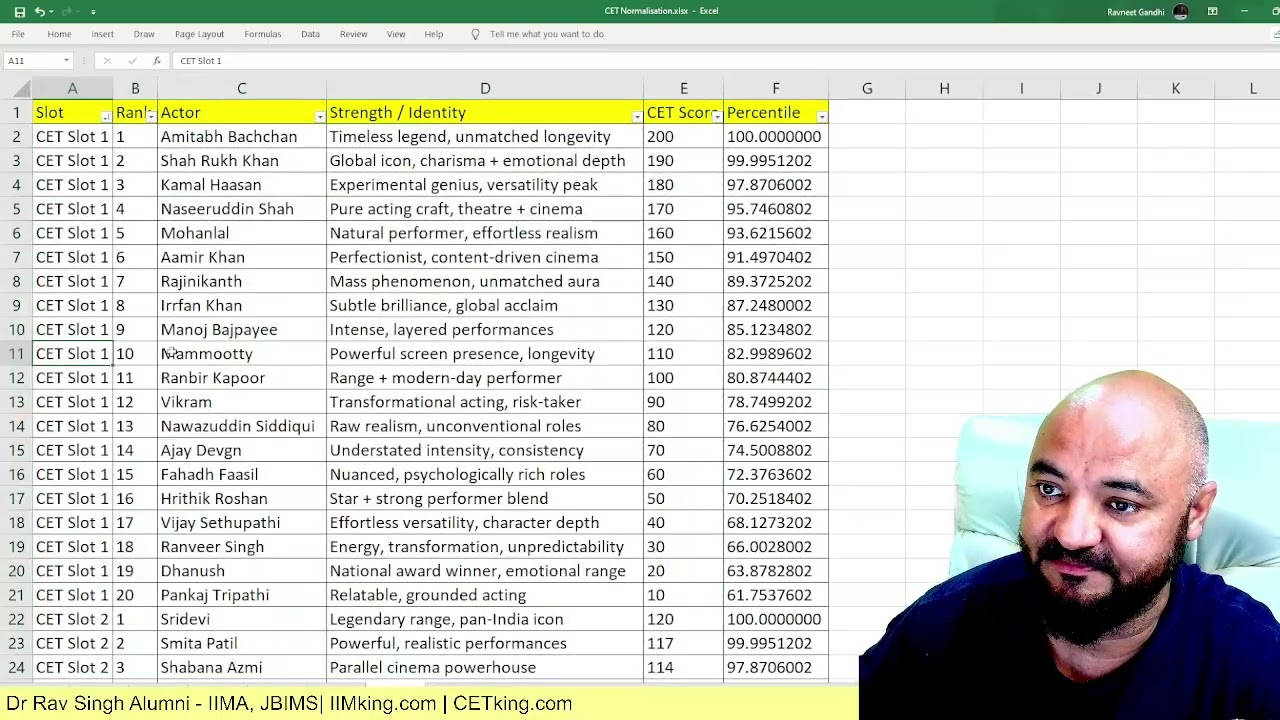Select the Aamir Khan cell
Screen dimensions: 1280x720
coord(241,257)
